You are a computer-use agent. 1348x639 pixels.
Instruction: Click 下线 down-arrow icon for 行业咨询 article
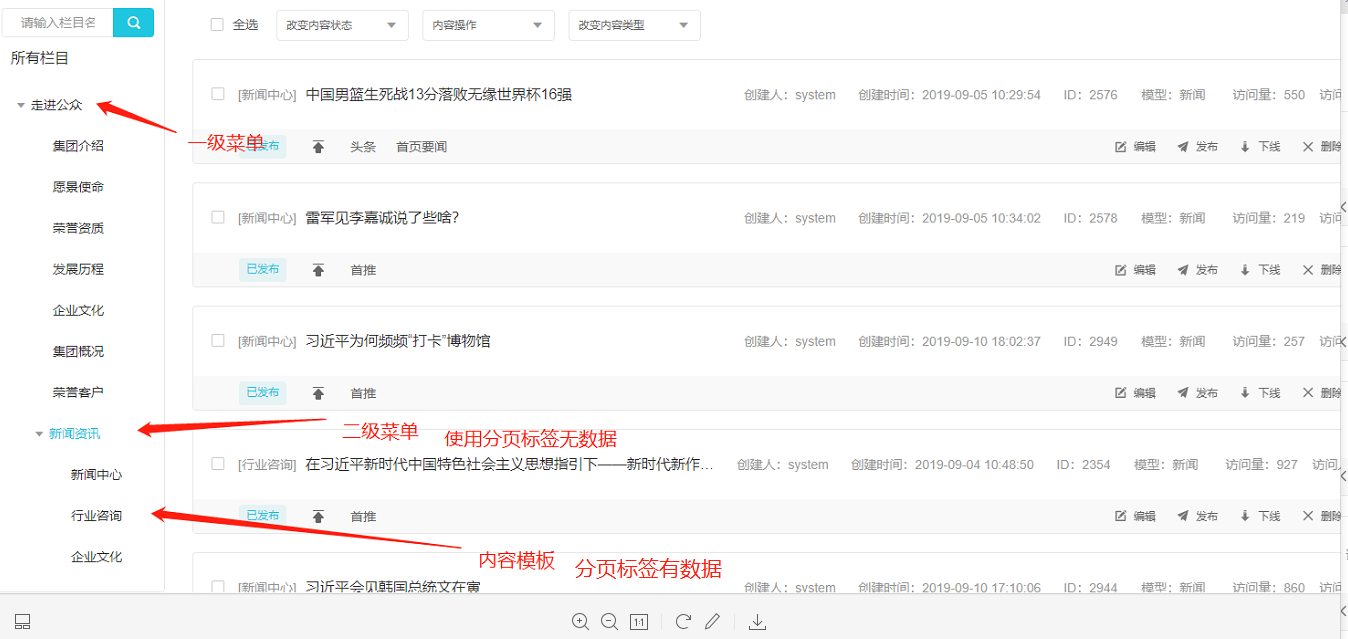coord(1245,516)
